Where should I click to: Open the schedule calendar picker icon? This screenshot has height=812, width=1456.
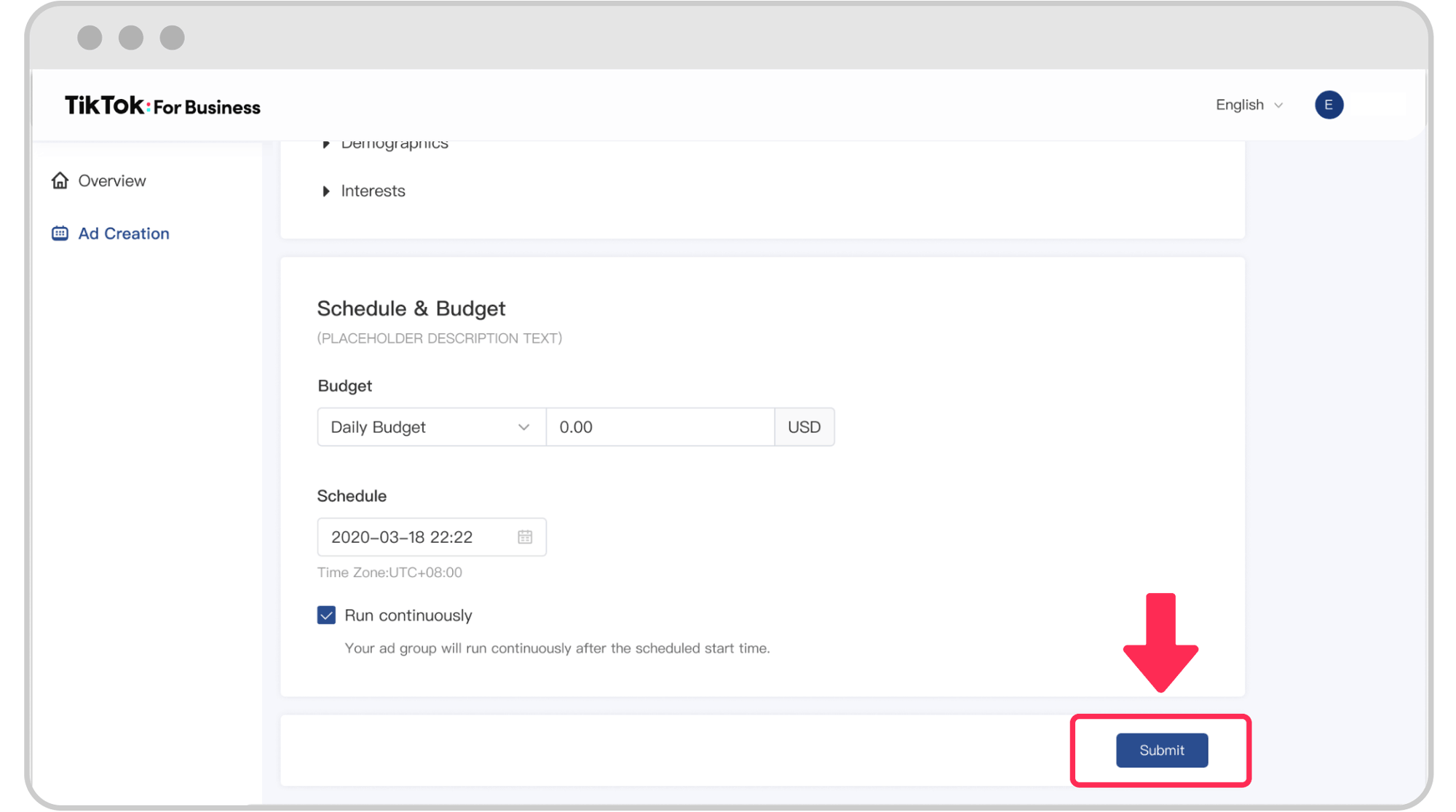tap(525, 537)
